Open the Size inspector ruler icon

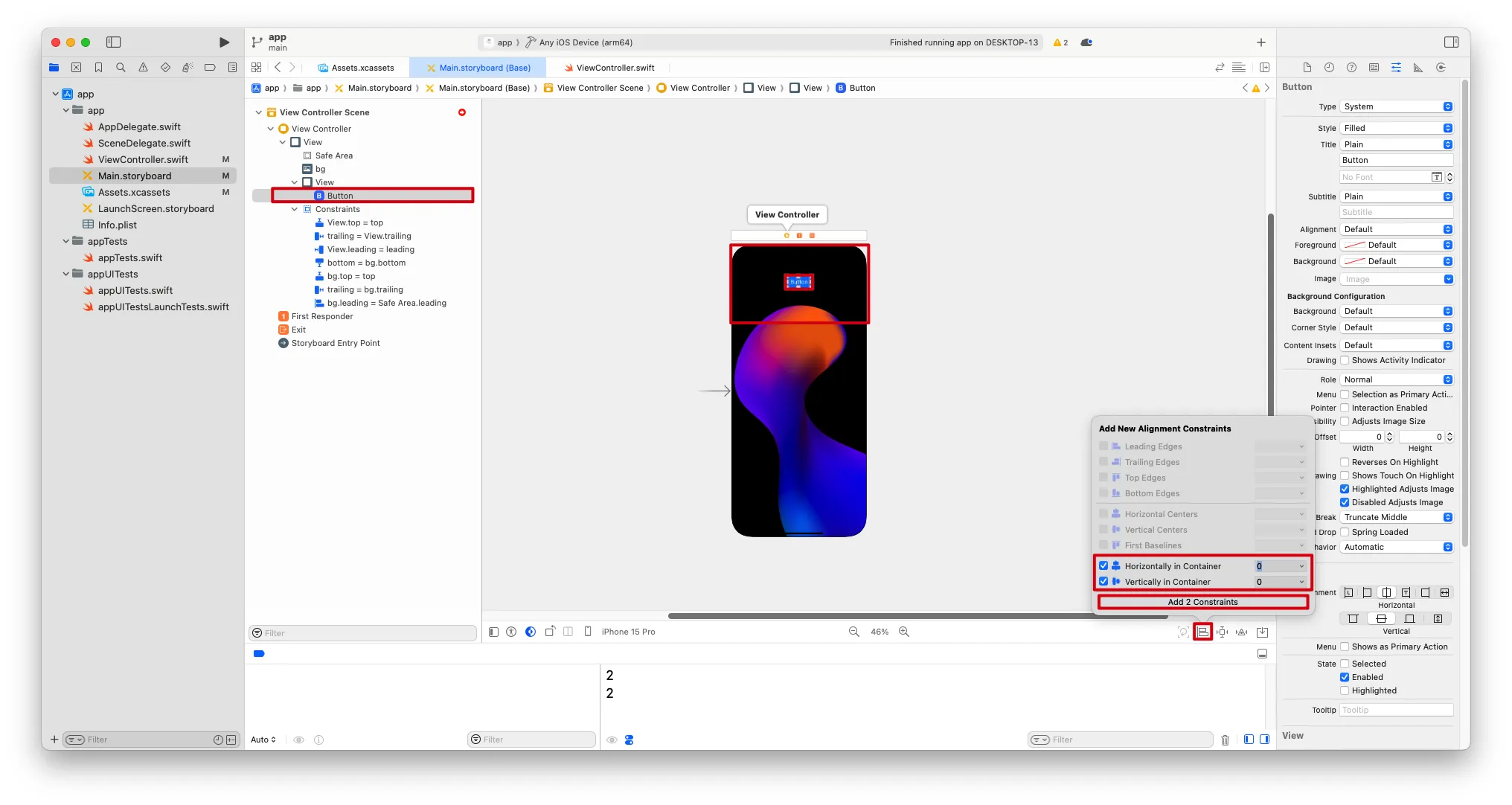pos(1418,68)
